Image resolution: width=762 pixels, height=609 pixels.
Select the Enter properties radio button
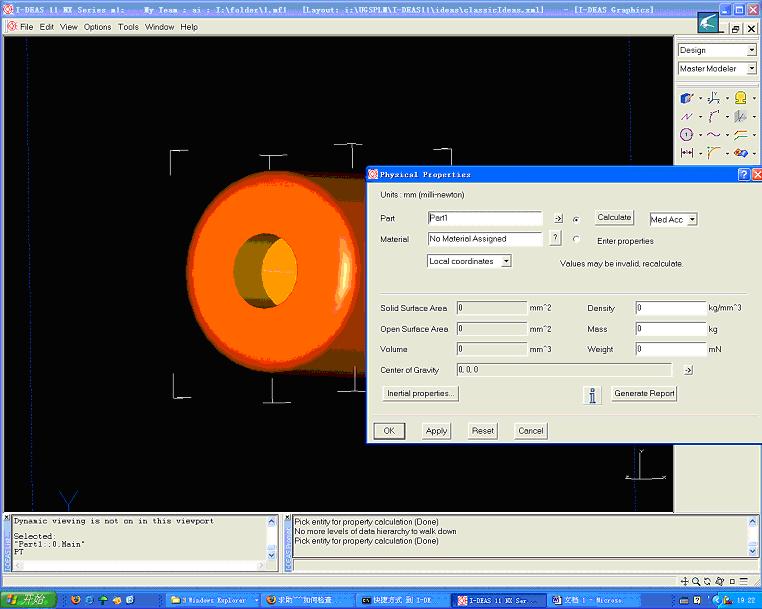576,239
